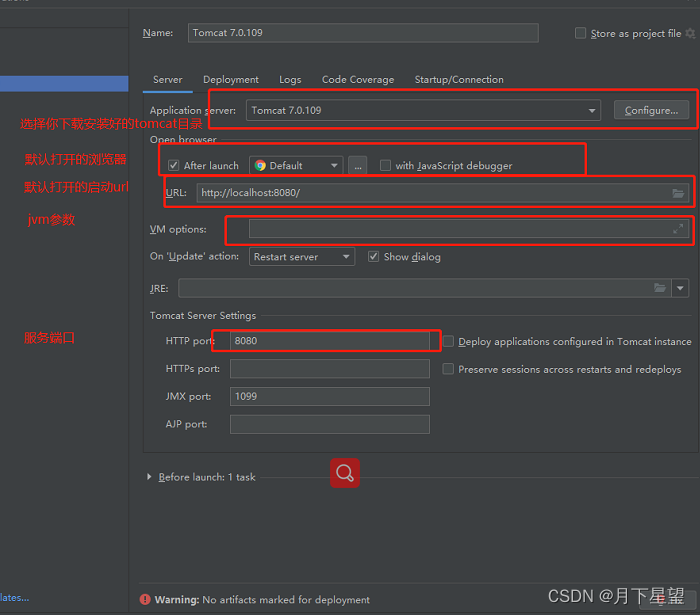
Task: Click the HTTP port field showing 8080
Action: pos(329,341)
